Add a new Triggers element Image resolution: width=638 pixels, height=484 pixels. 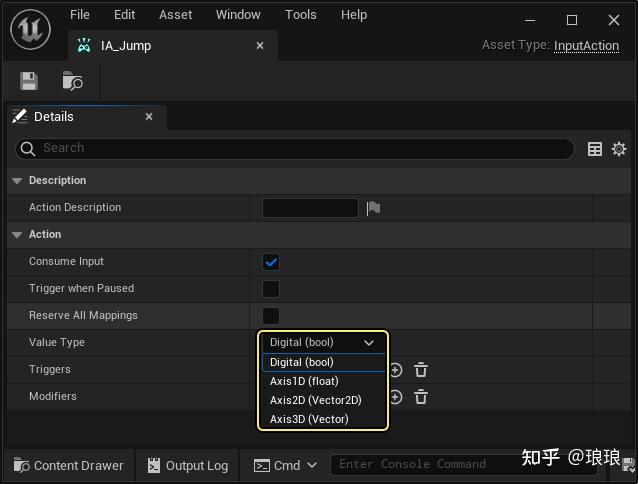396,370
